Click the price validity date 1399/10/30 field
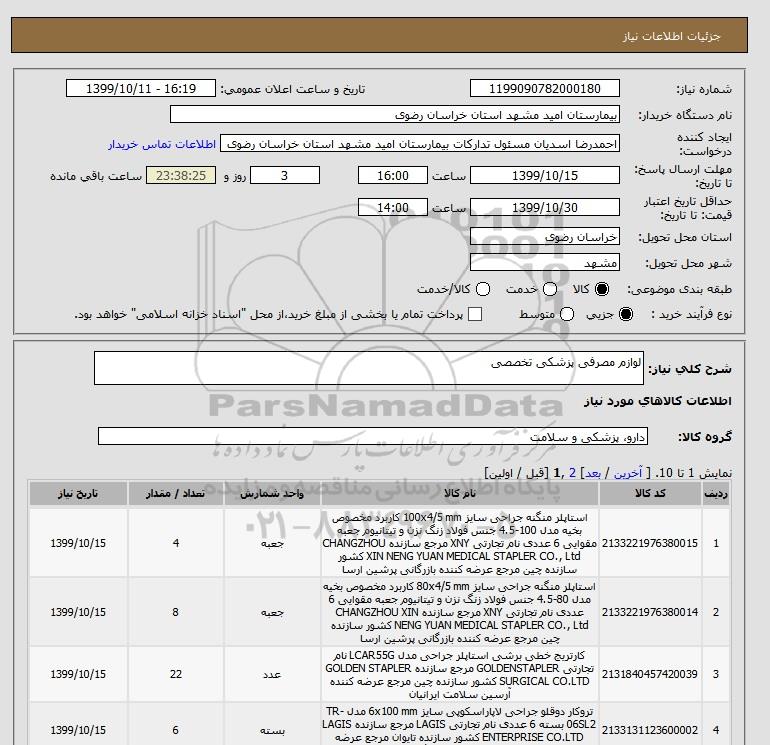The image size is (770, 745). click(x=545, y=207)
